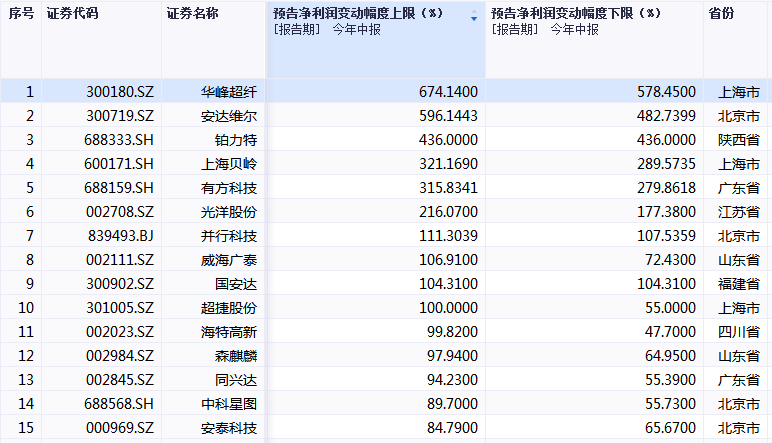This screenshot has height=443, width=772.
Task: Select stock code 300902.SZ
Action: 120,284
